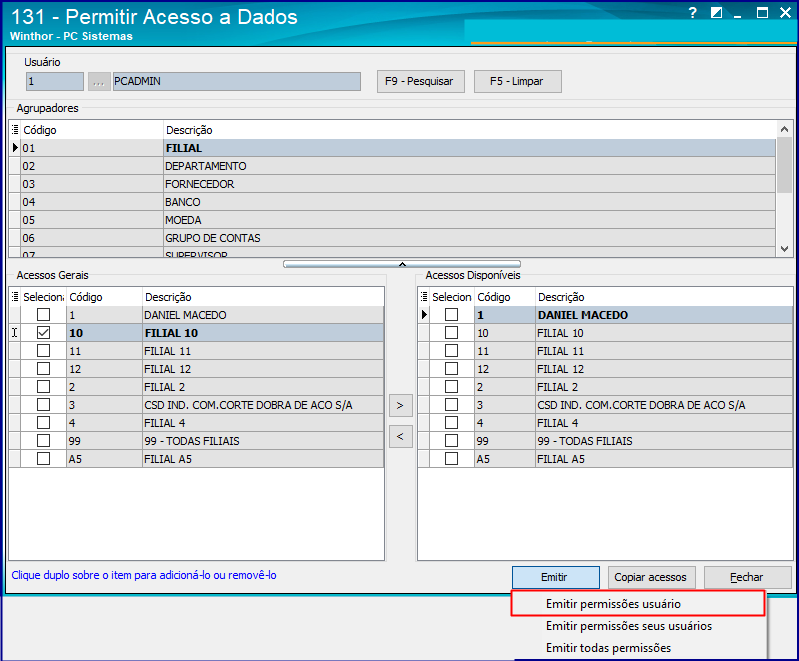The height and width of the screenshot is (661, 799).
Task: Click the Copiar acessos button
Action: point(651,577)
